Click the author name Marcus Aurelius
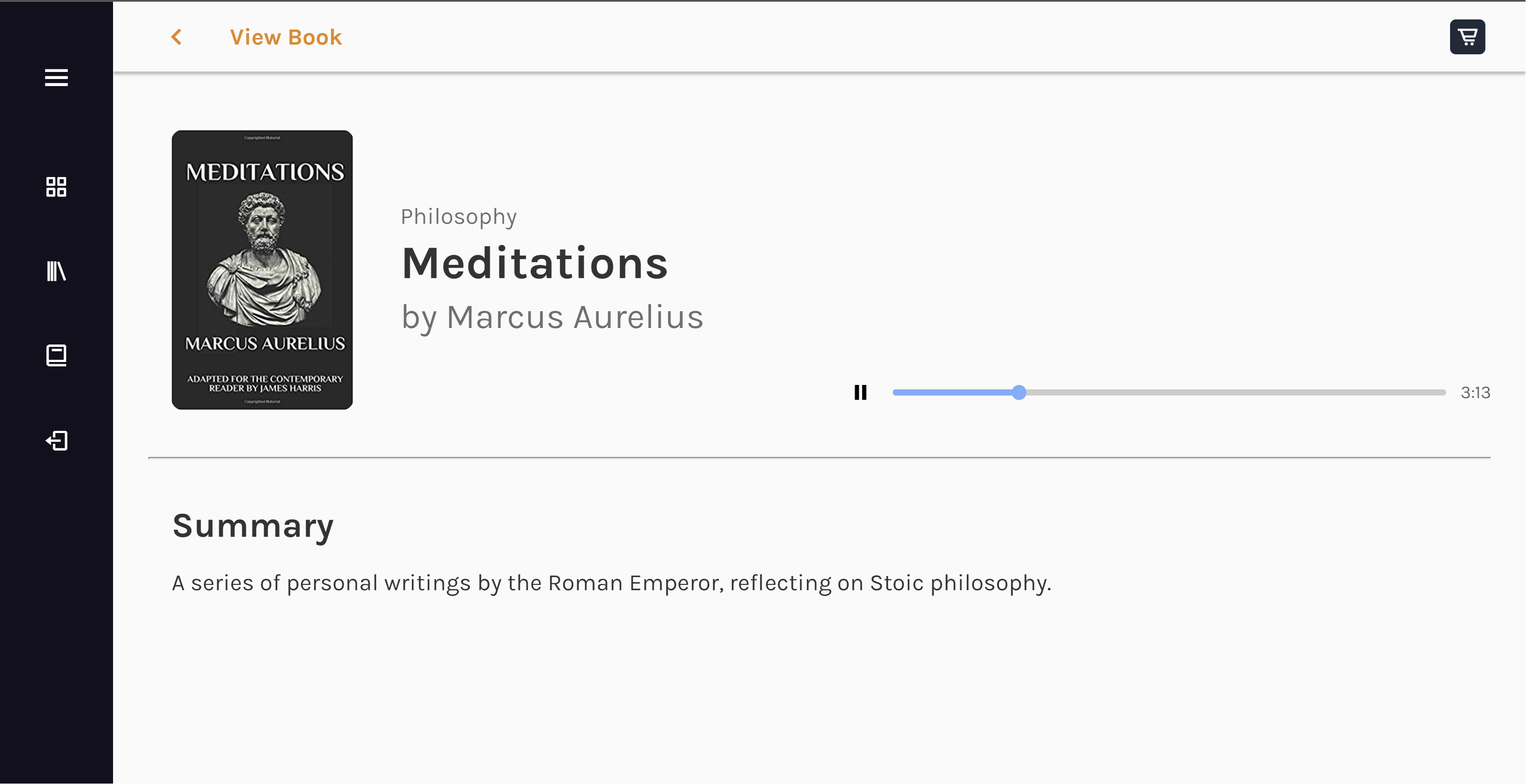This screenshot has height=784, width=1526. click(574, 317)
